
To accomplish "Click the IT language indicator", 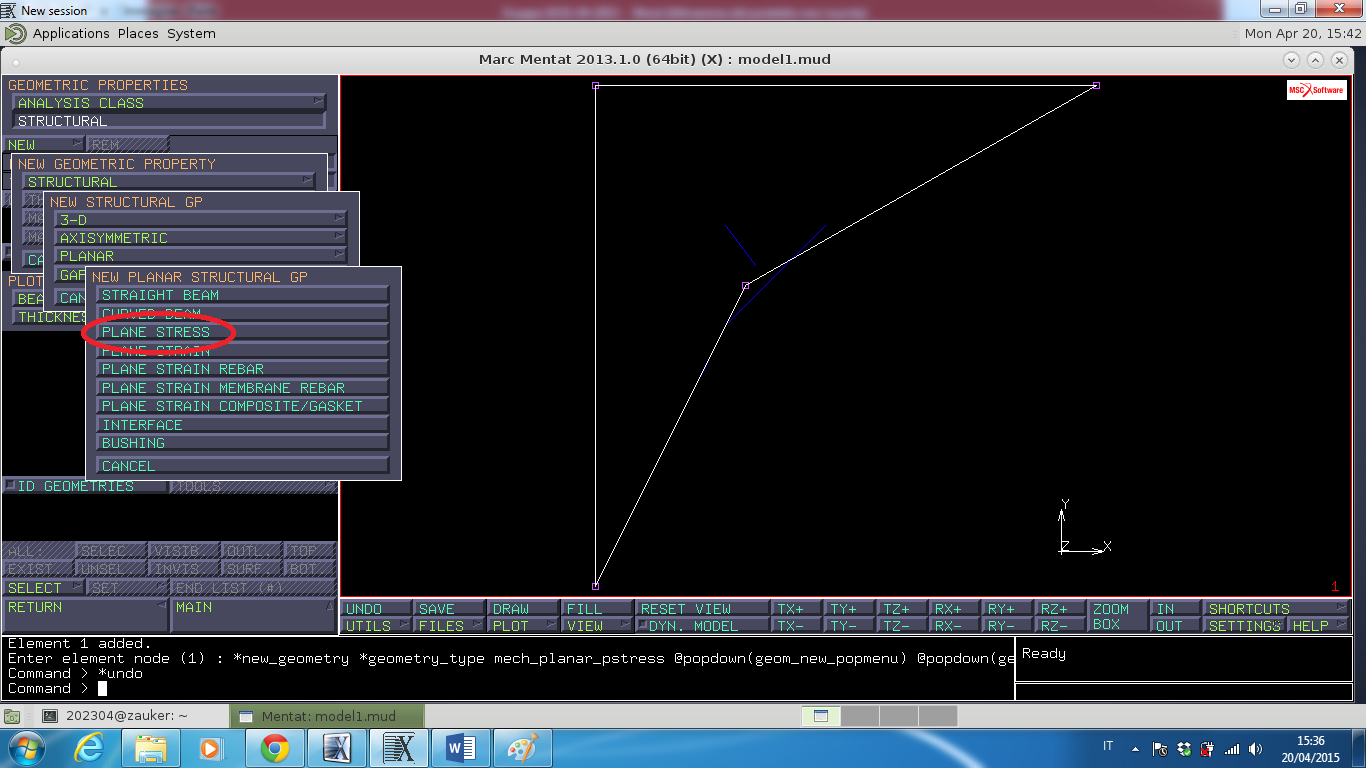I will [x=1108, y=747].
